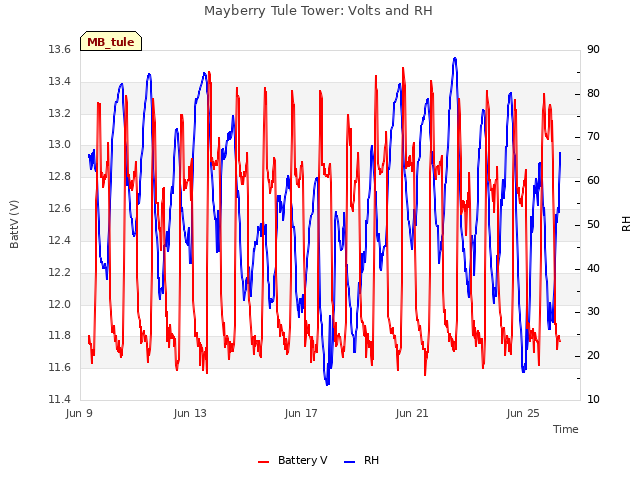The image size is (640, 480).
Task: Click the Jun 13 x-axis tick label
Action: (x=190, y=413)
